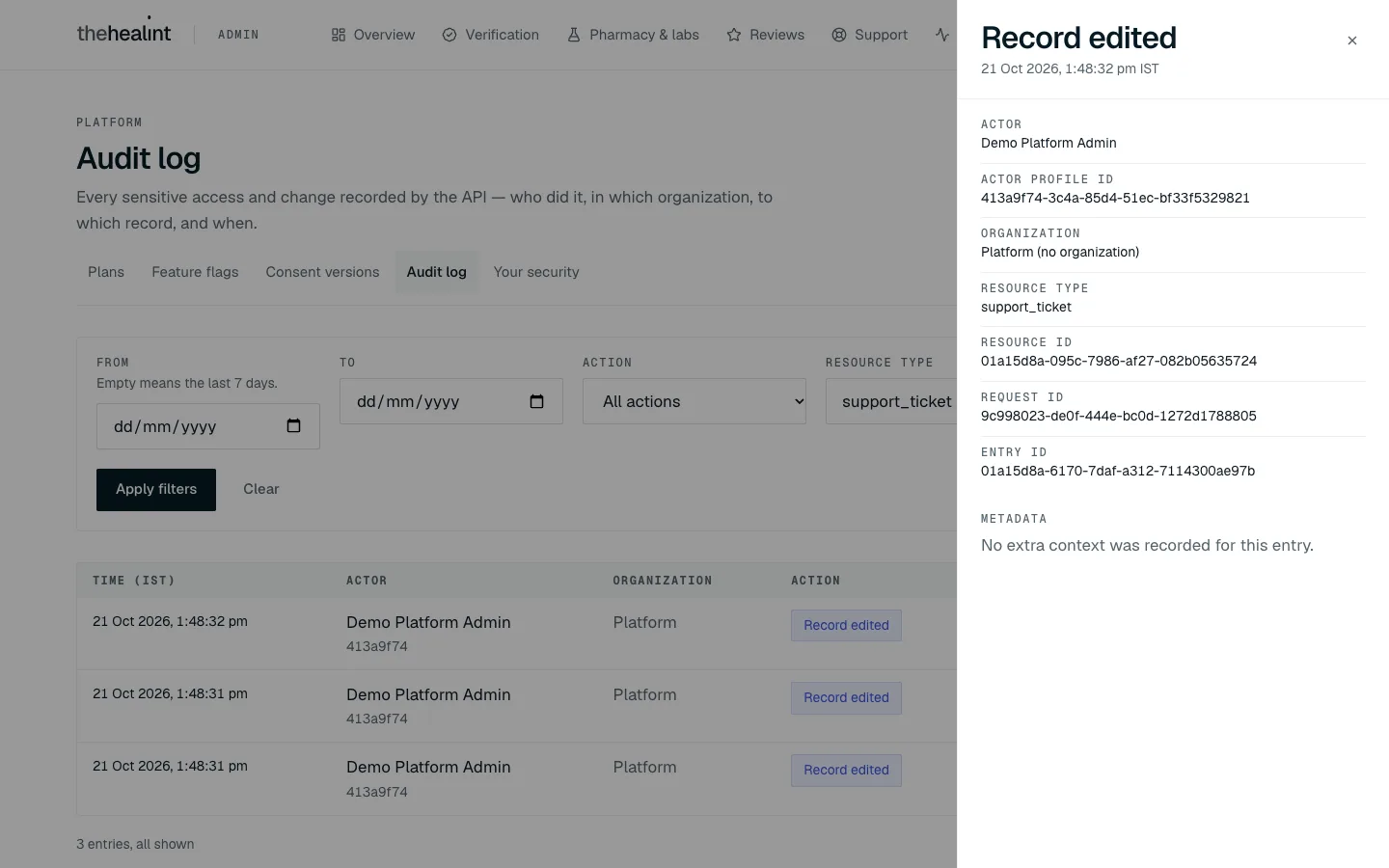The height and width of the screenshot is (868, 1389).
Task: Click the activity pulse icon in navbar
Action: [x=942, y=35]
